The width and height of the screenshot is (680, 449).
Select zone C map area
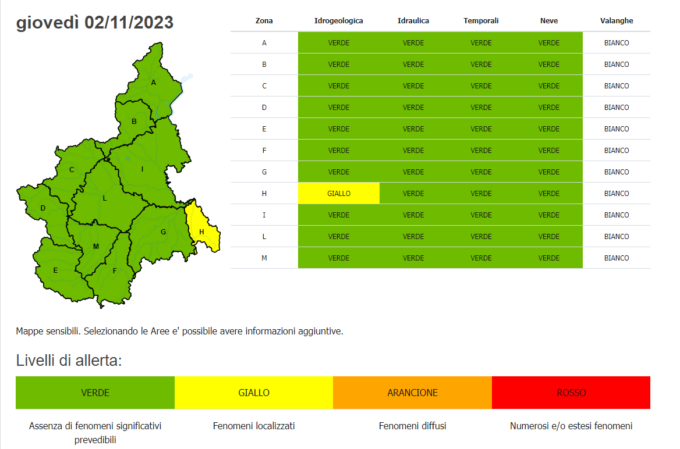tap(71, 170)
